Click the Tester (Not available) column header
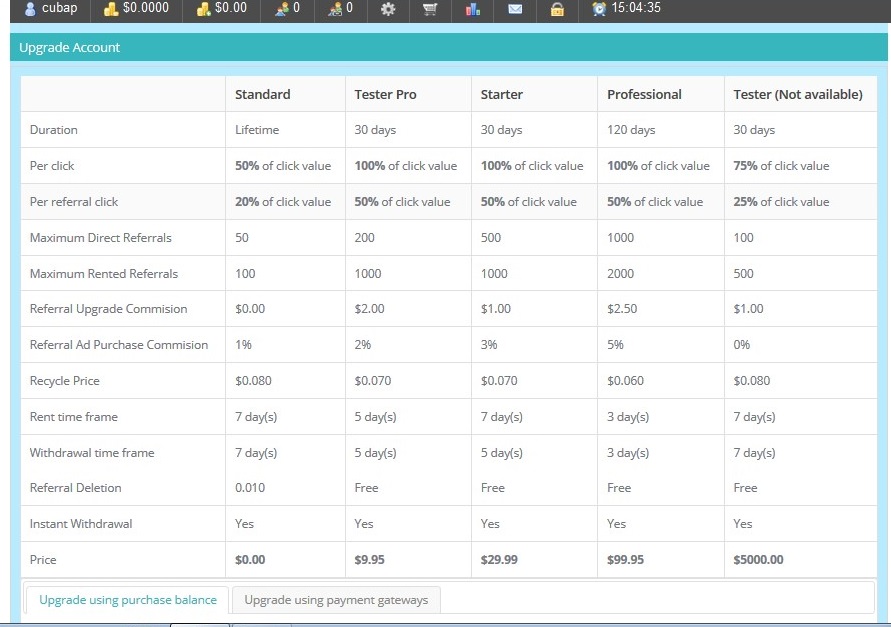Image resolution: width=891 pixels, height=627 pixels. pos(798,94)
